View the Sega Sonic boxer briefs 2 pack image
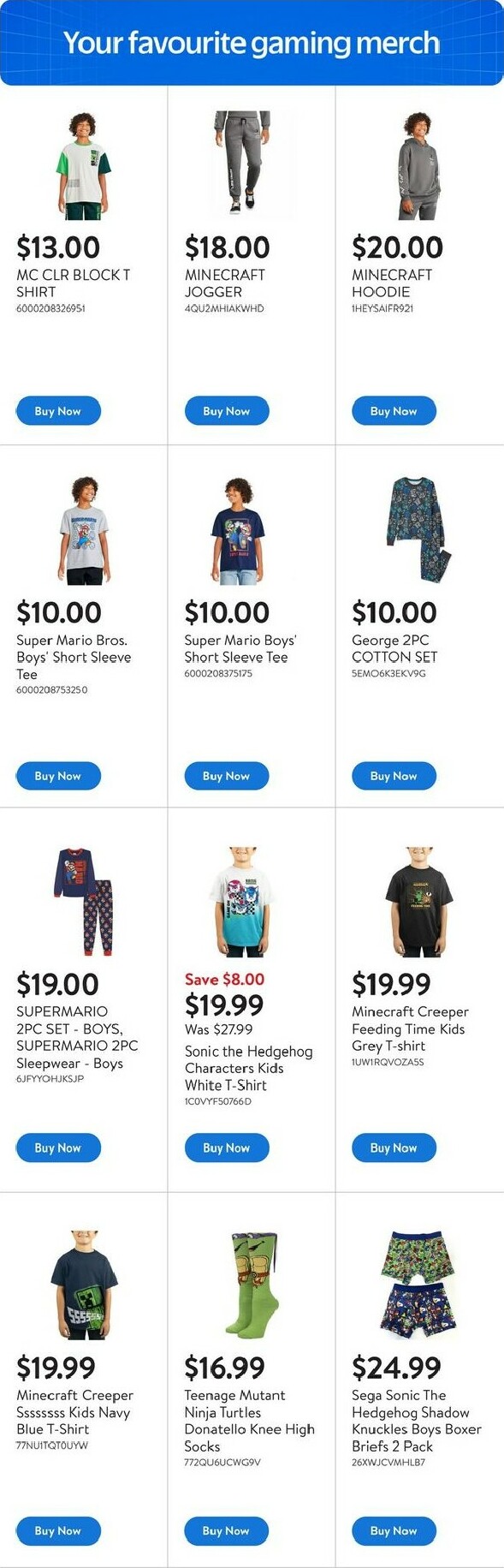This screenshot has height=1568, width=504. (x=418, y=1285)
